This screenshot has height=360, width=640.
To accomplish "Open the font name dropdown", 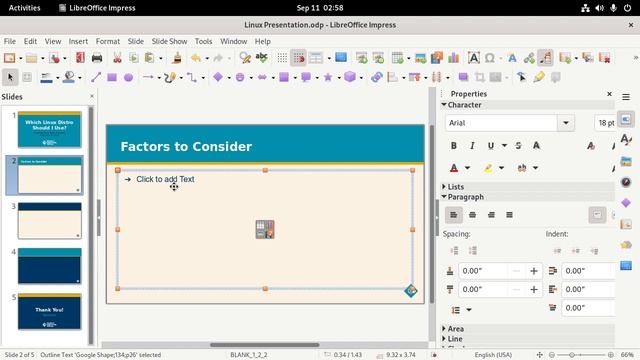I will coord(566,123).
